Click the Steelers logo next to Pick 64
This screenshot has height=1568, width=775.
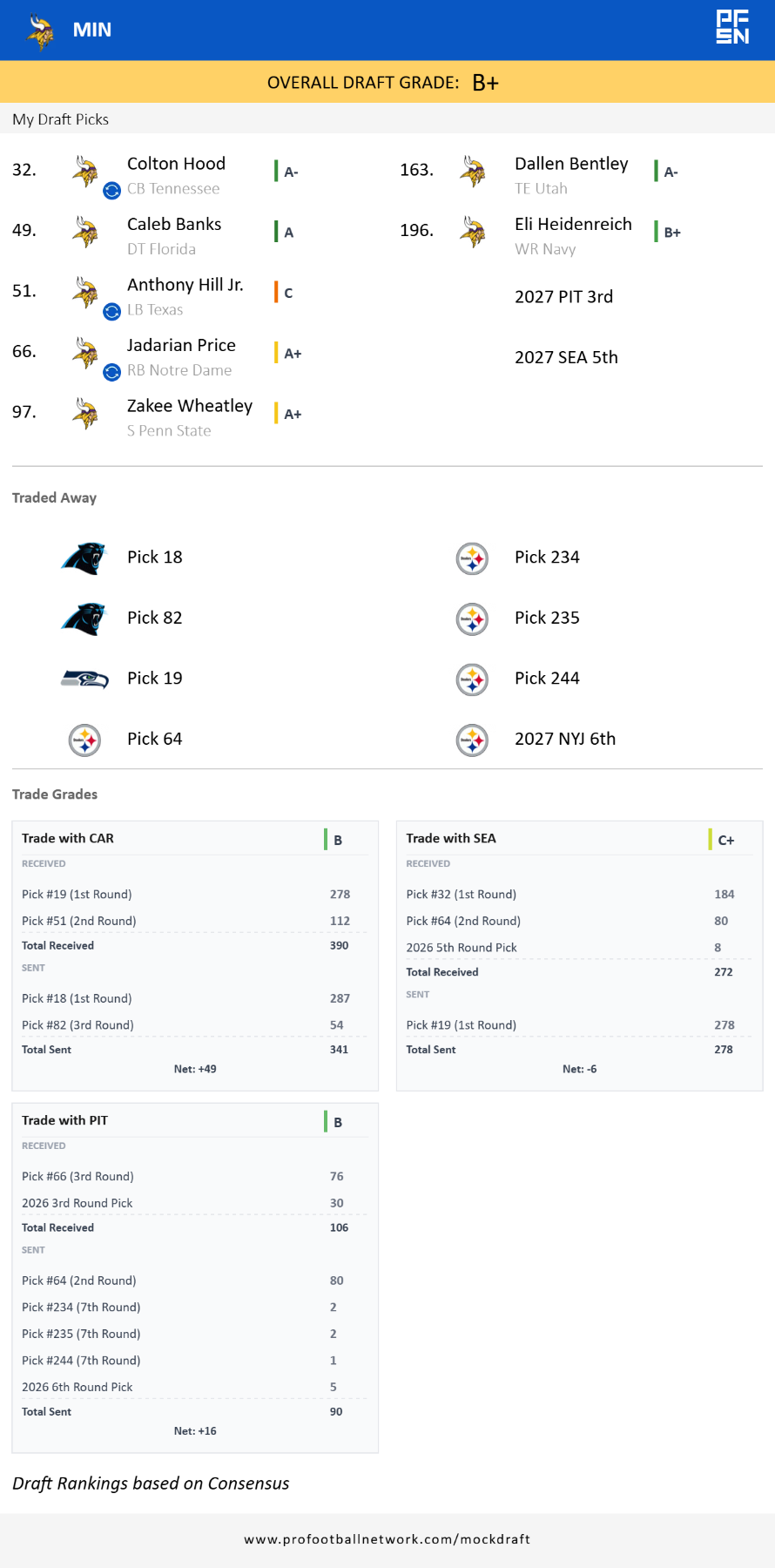84,740
